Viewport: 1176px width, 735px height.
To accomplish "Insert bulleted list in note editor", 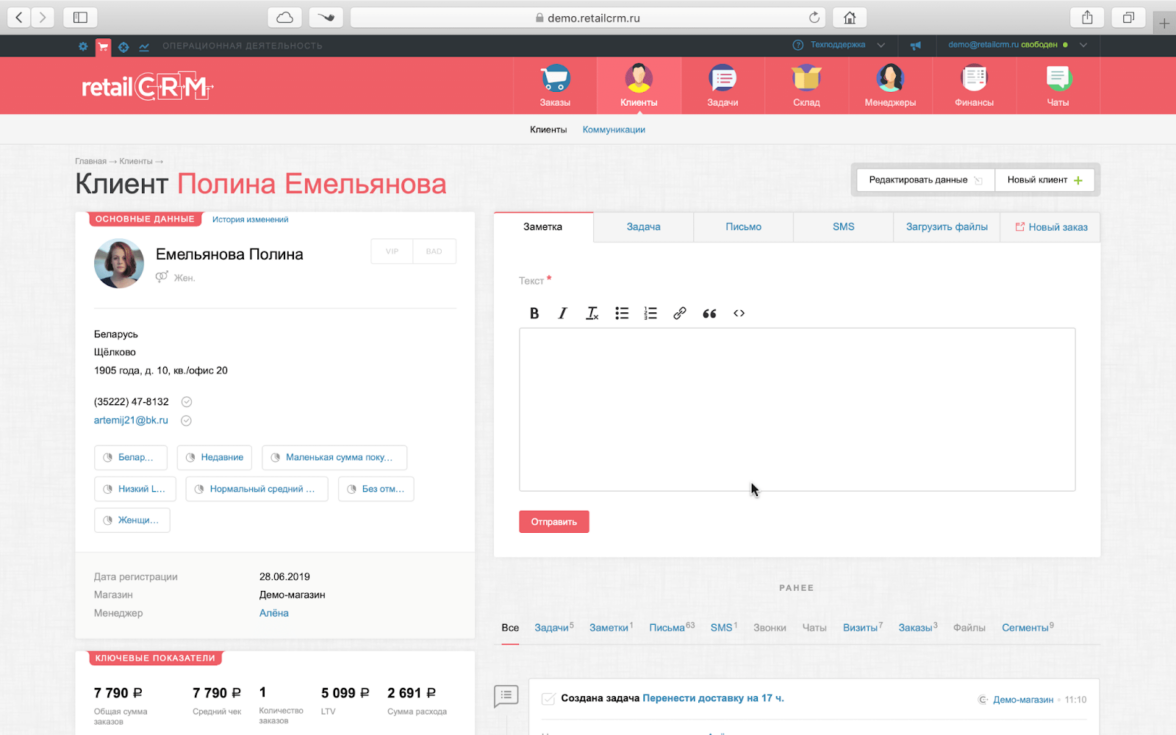I will tap(622, 314).
